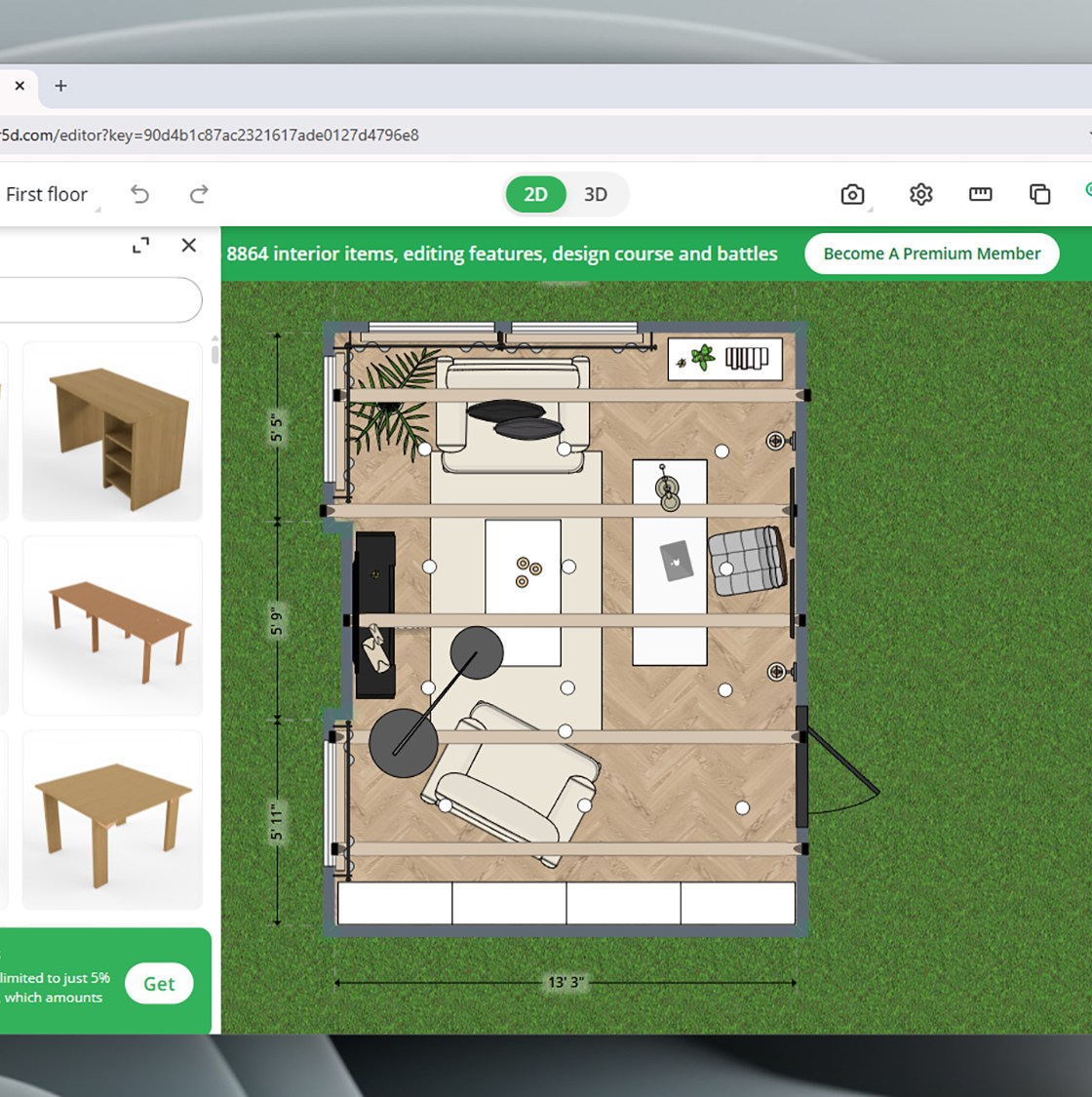
Task: Select the square wooden table thumbnail
Action: [113, 820]
